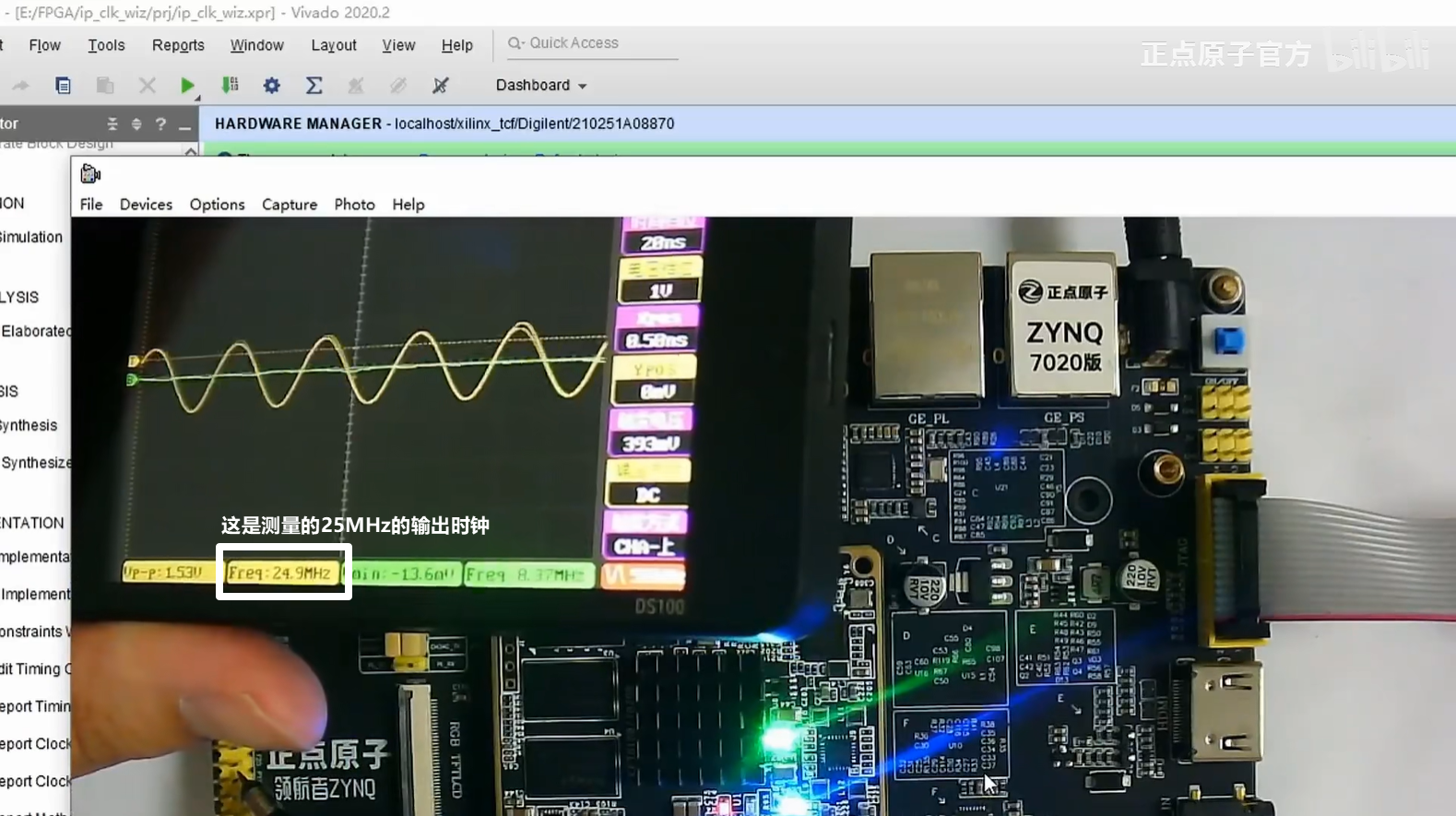Click the green bitstream download icon
This screenshot has width=1456, height=816.
[x=231, y=86]
